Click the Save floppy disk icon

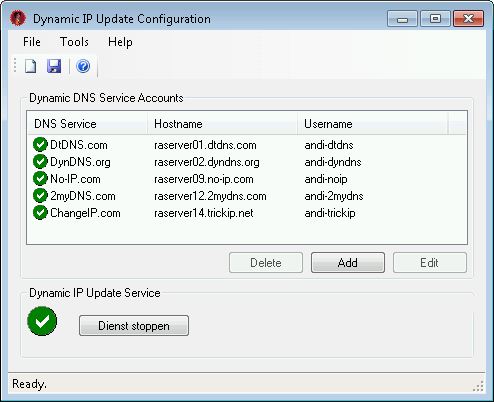point(54,66)
